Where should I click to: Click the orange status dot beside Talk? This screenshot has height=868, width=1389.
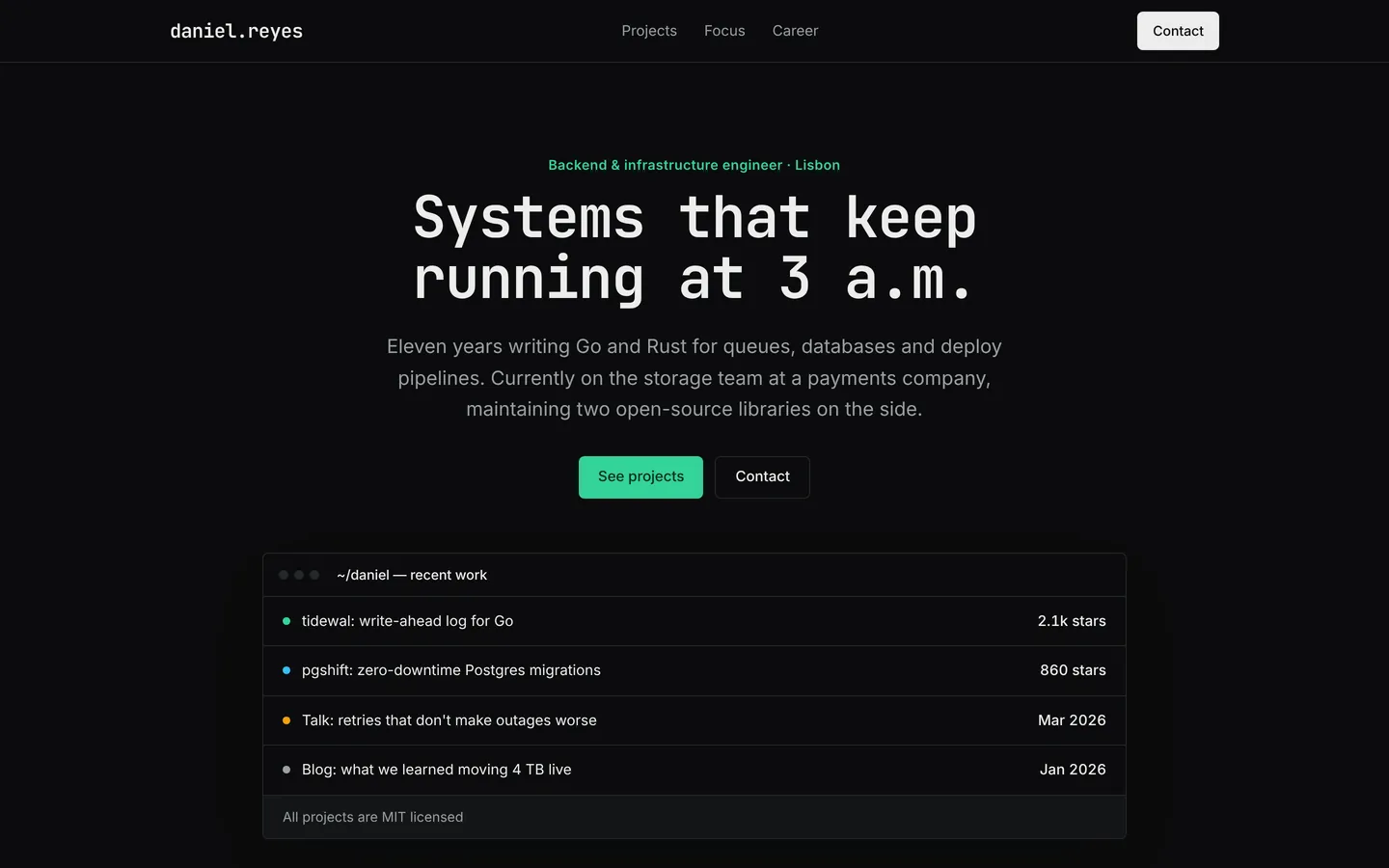pyautogui.click(x=286, y=720)
